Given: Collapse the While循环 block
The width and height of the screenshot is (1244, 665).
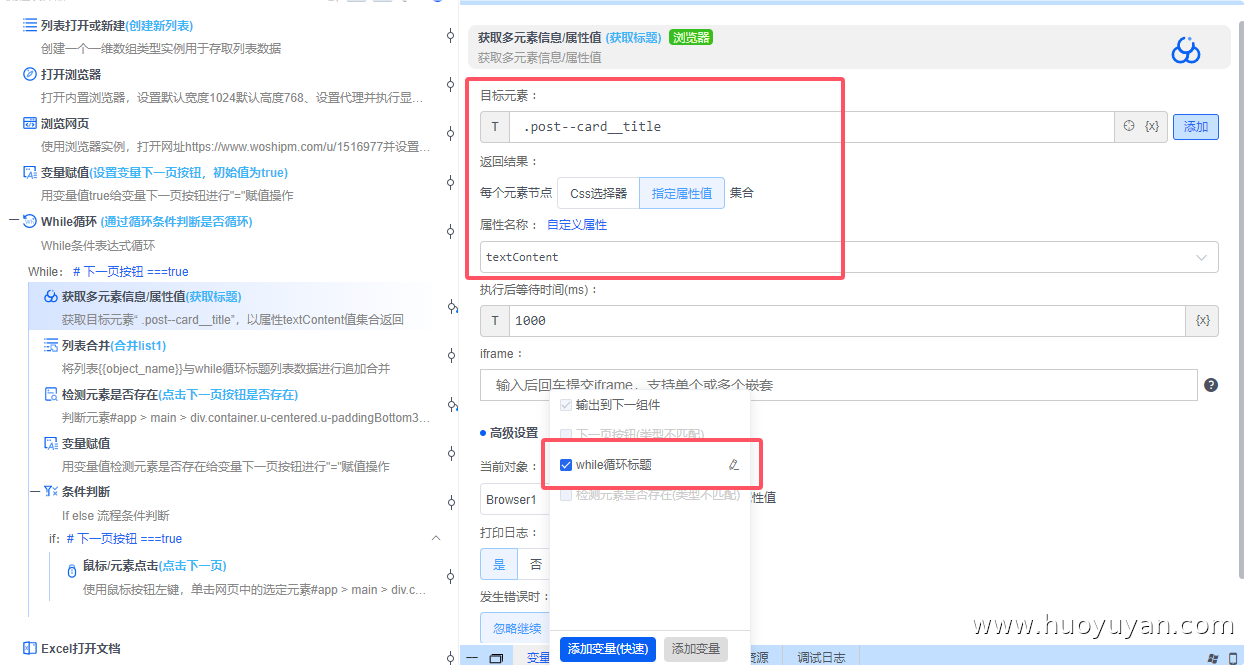Looking at the screenshot, I should point(14,221).
